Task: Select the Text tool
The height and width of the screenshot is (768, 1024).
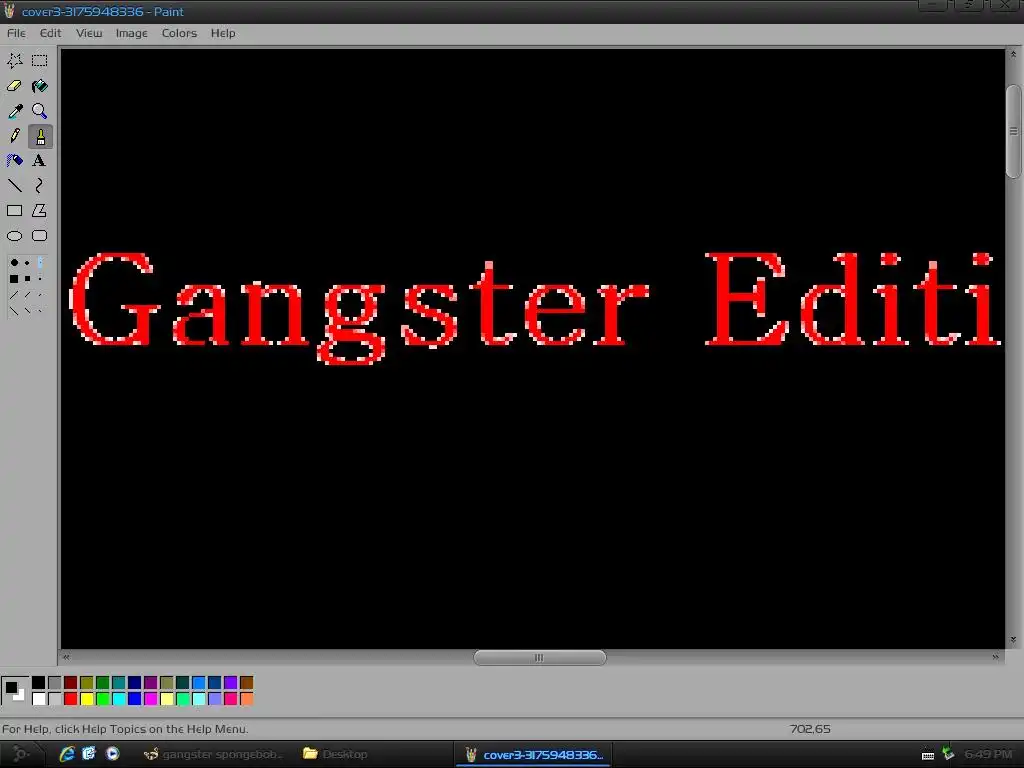Action: [40, 161]
